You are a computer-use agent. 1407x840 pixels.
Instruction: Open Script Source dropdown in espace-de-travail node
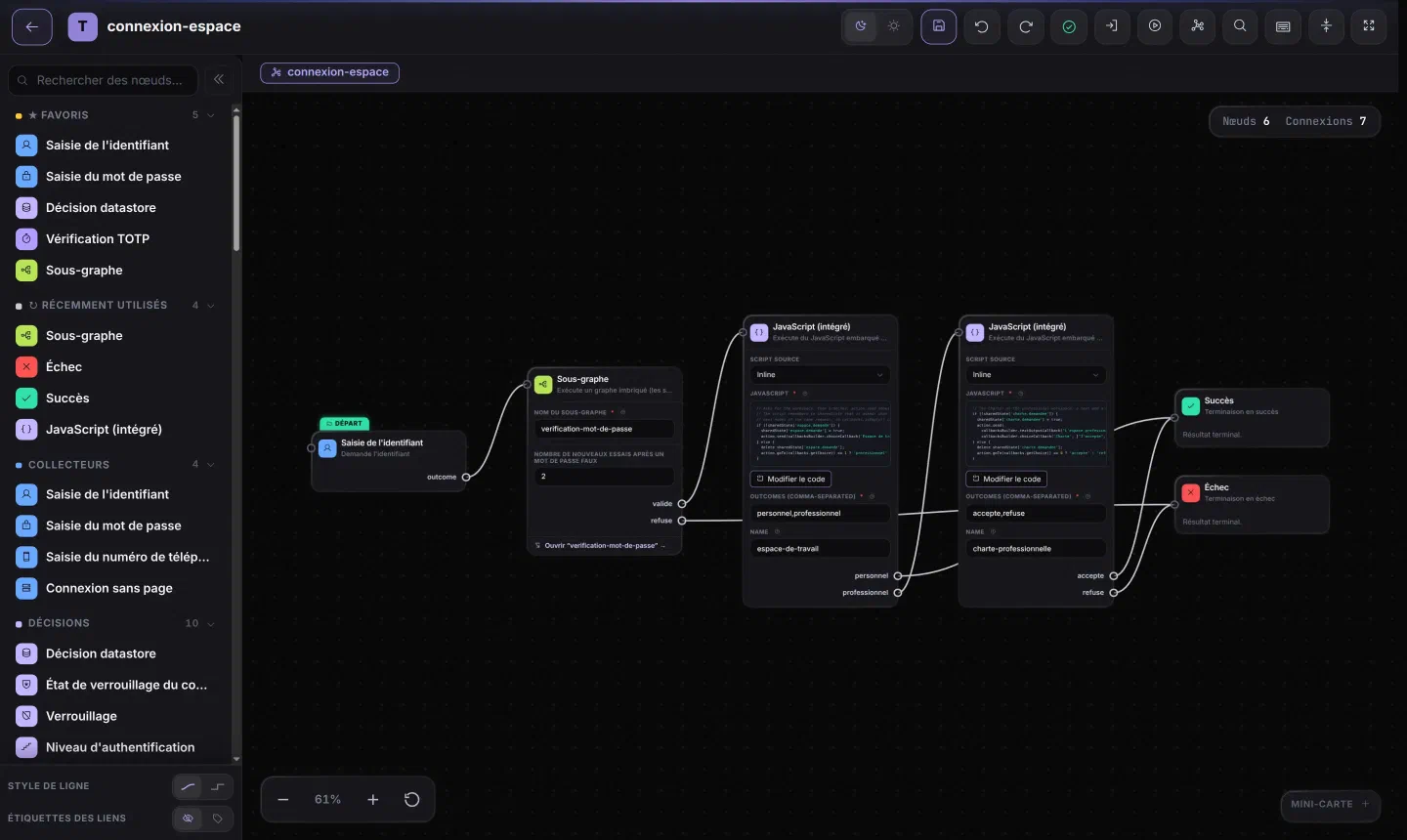click(820, 374)
